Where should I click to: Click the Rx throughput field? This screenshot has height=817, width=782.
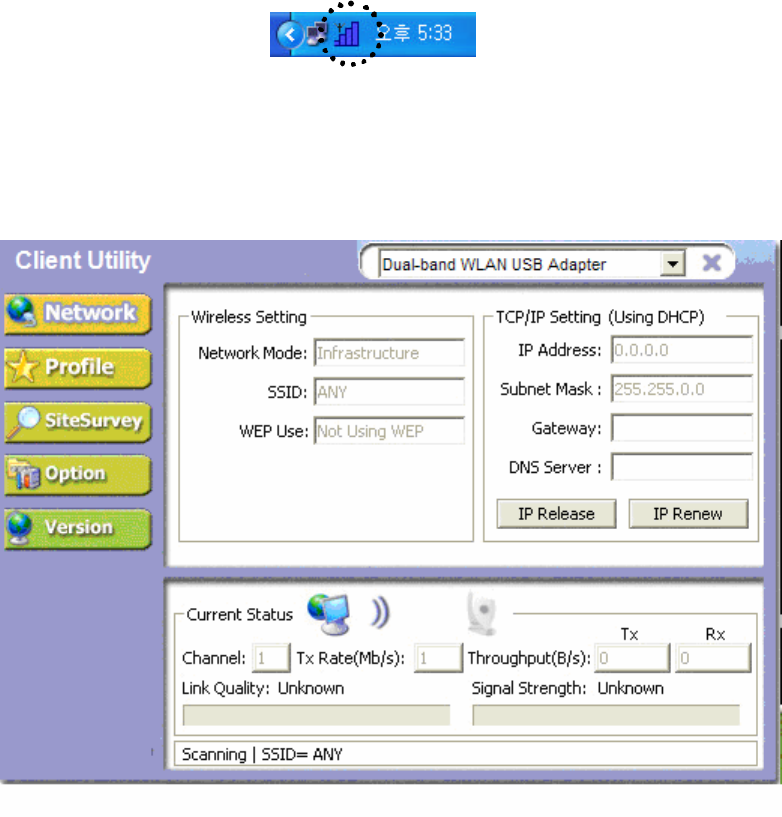coord(713,658)
